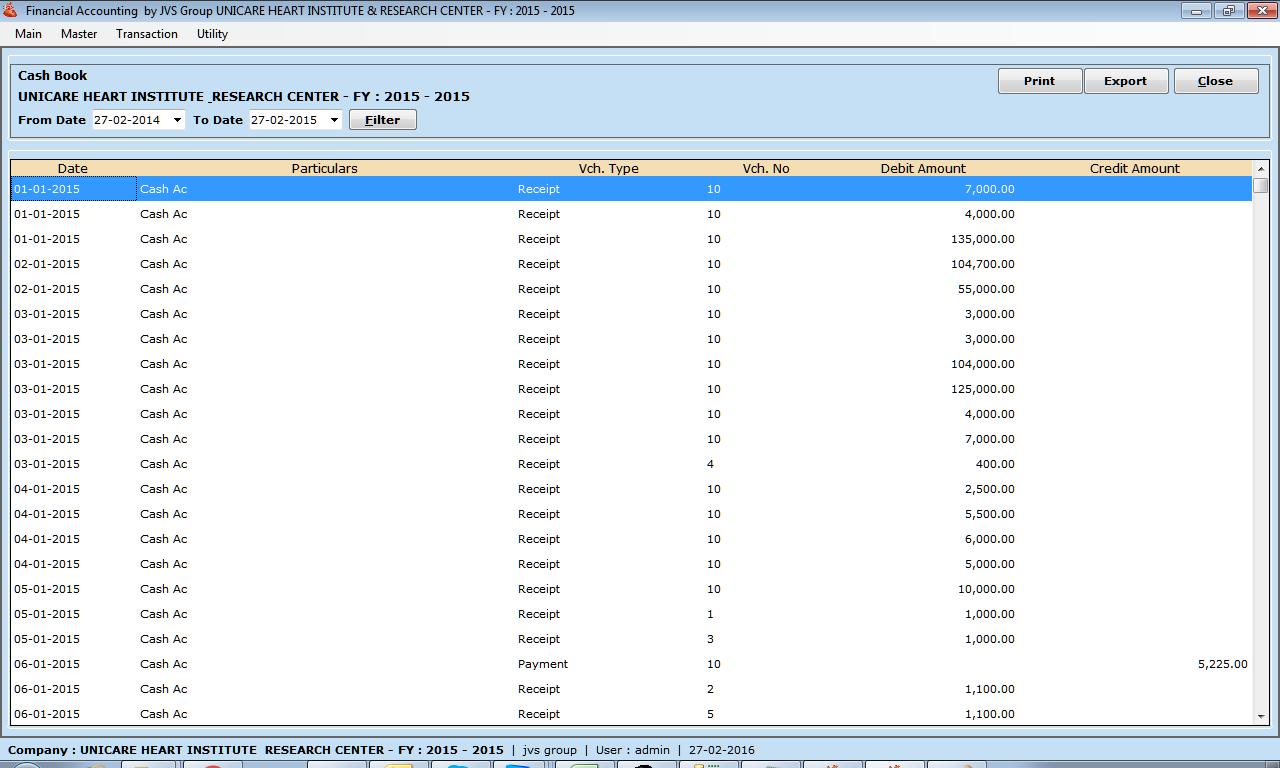This screenshot has height=768, width=1280.
Task: Click the From Date input field
Action: click(x=130, y=120)
